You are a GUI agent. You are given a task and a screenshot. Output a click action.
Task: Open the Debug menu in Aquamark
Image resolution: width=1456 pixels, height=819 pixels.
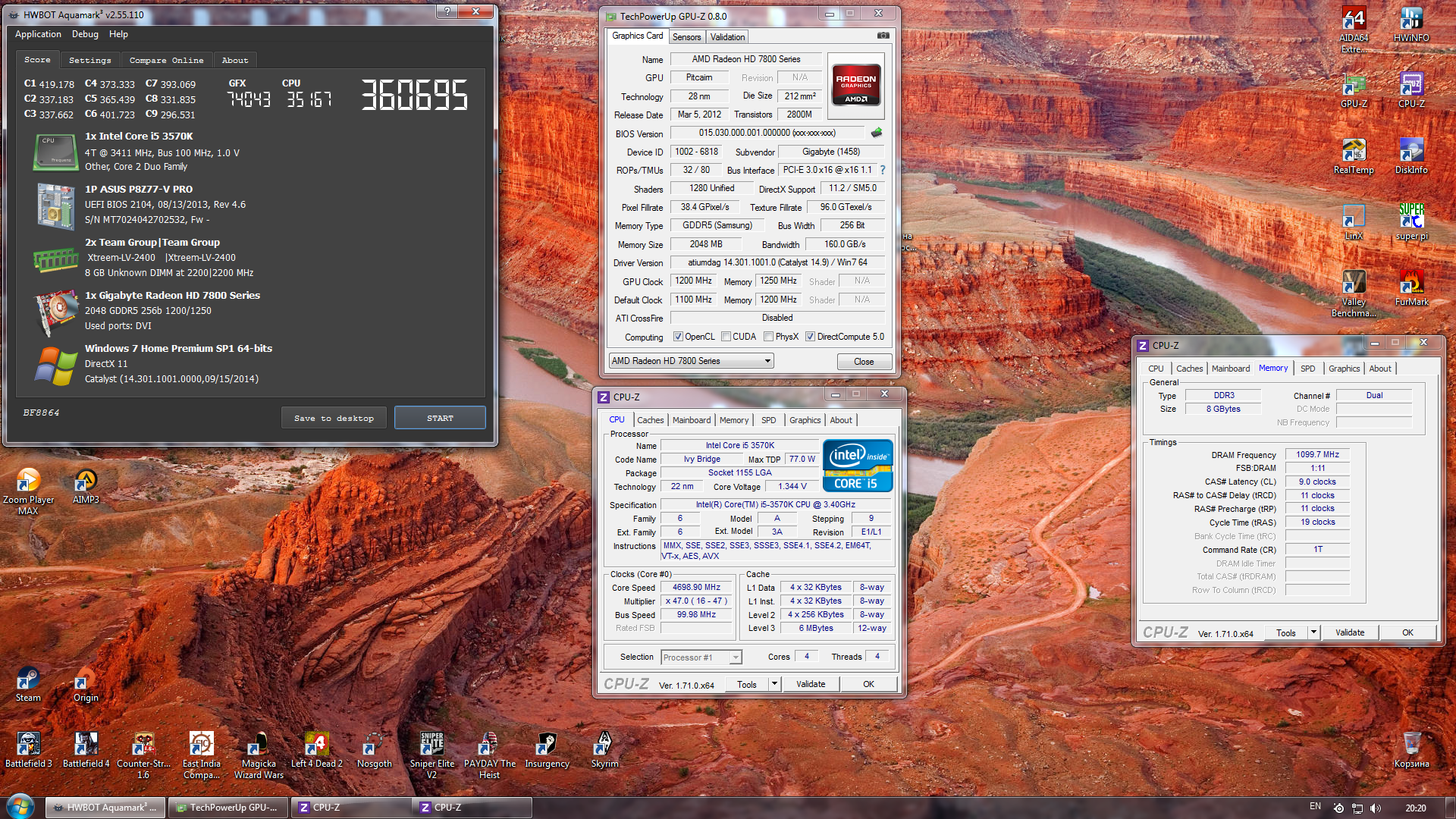pyautogui.click(x=85, y=34)
